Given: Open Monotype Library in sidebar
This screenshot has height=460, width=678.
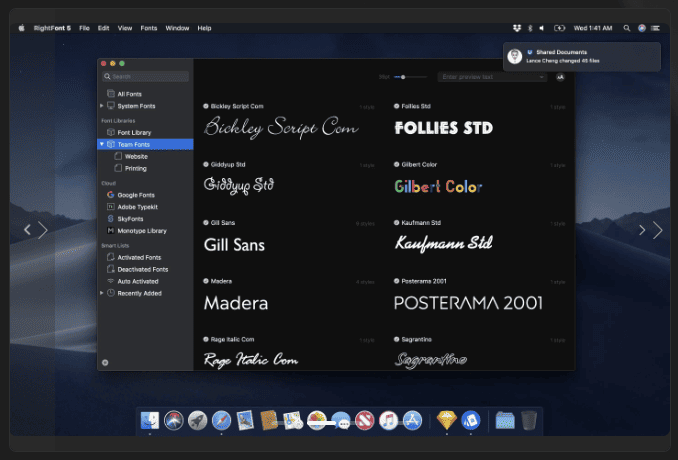Looking at the screenshot, I should point(142,230).
